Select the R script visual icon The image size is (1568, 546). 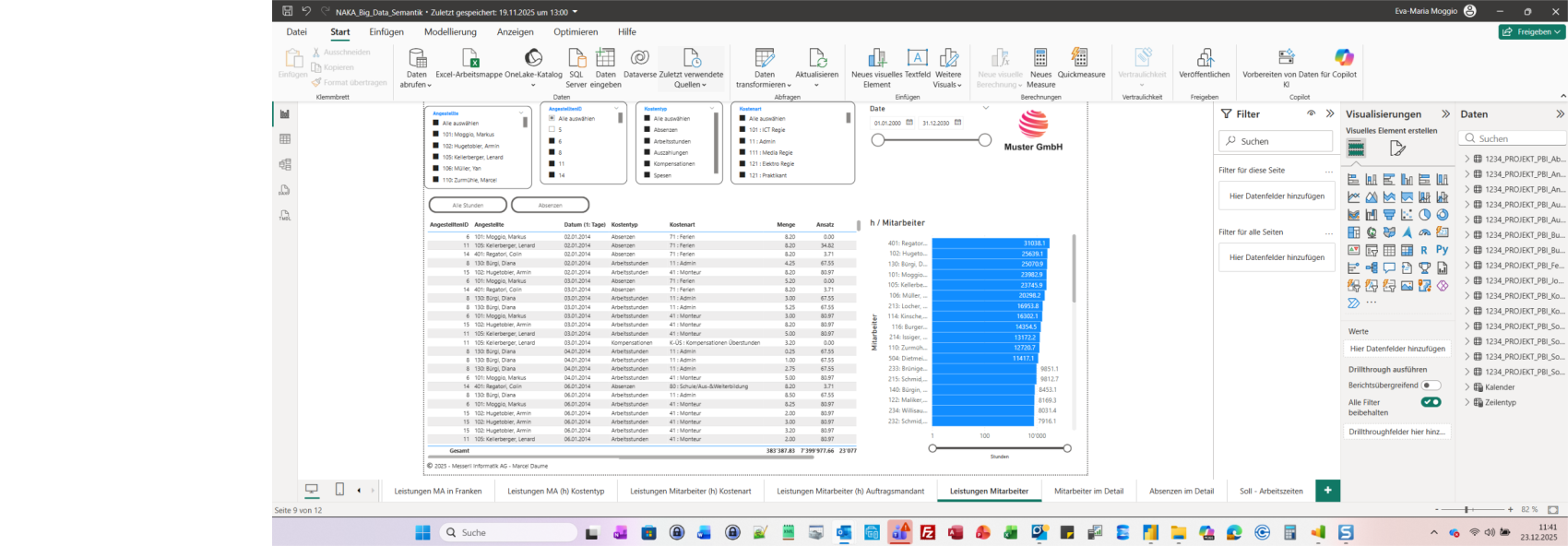1424,250
